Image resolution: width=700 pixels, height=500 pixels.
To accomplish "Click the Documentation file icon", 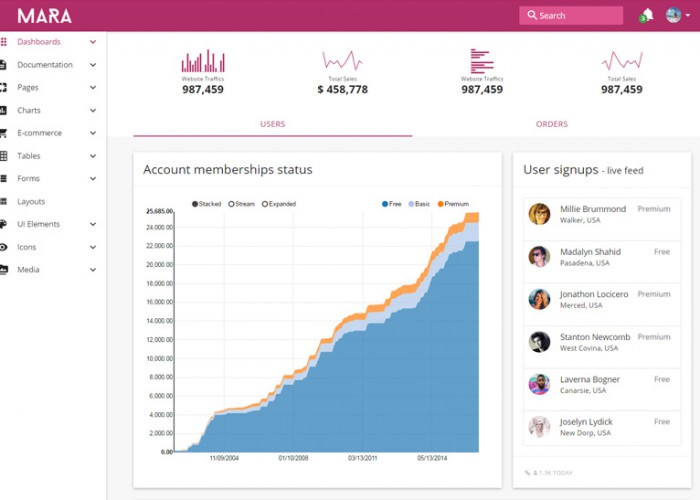I will pos(3,65).
